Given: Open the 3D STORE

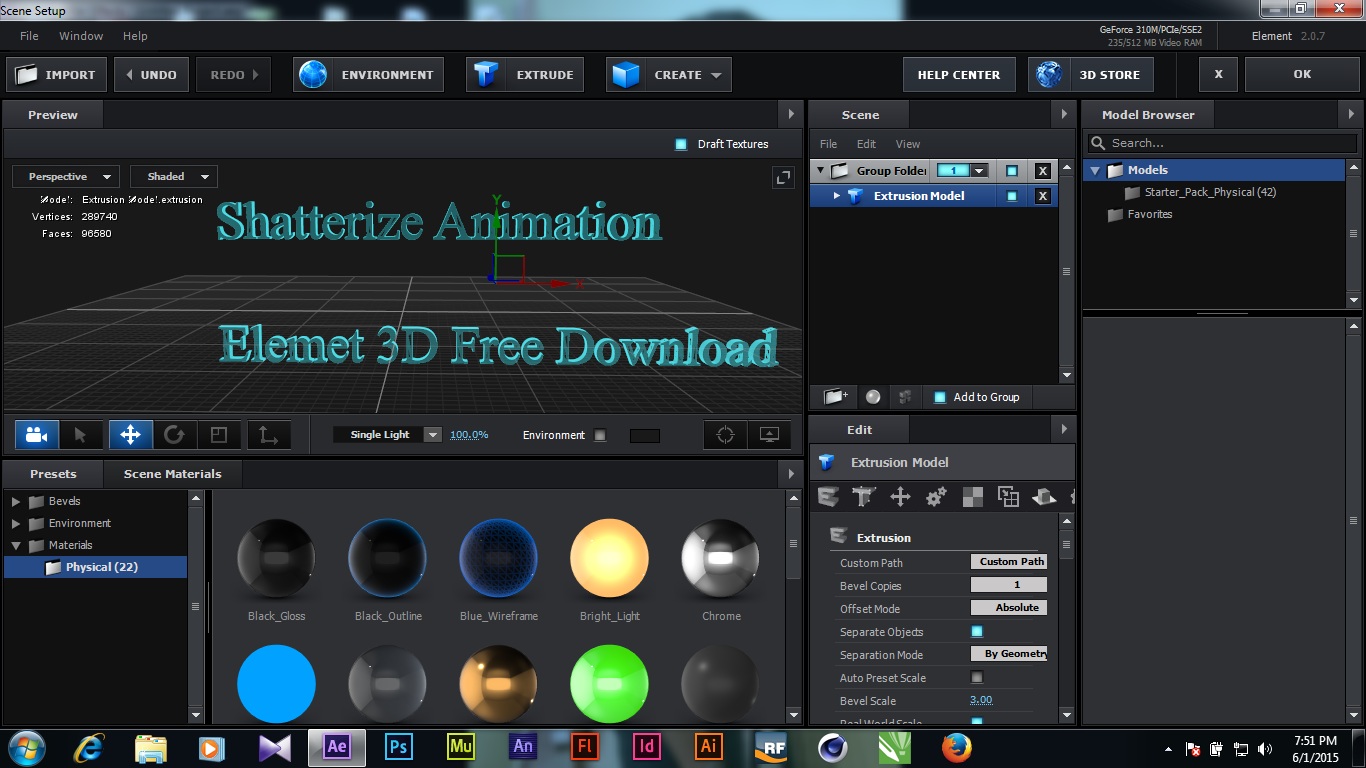Looking at the screenshot, I should (x=1091, y=75).
